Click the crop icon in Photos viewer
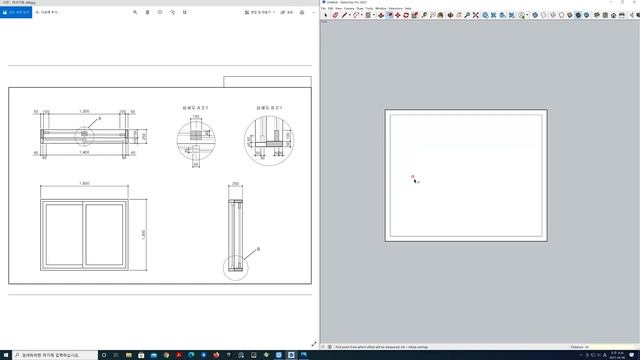This screenshot has height=360, width=640. 184,12
